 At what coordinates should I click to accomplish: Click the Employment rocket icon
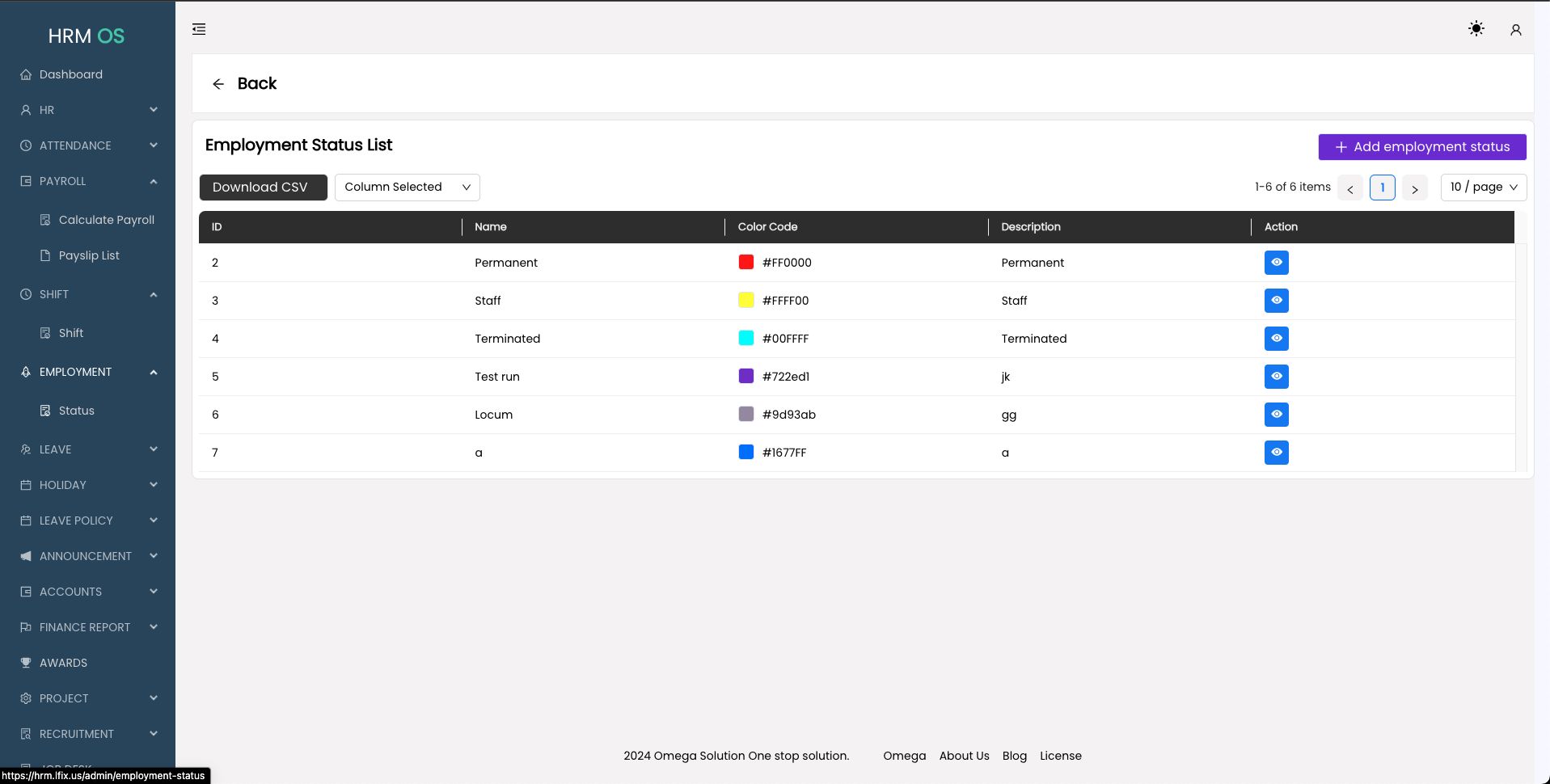(x=26, y=372)
